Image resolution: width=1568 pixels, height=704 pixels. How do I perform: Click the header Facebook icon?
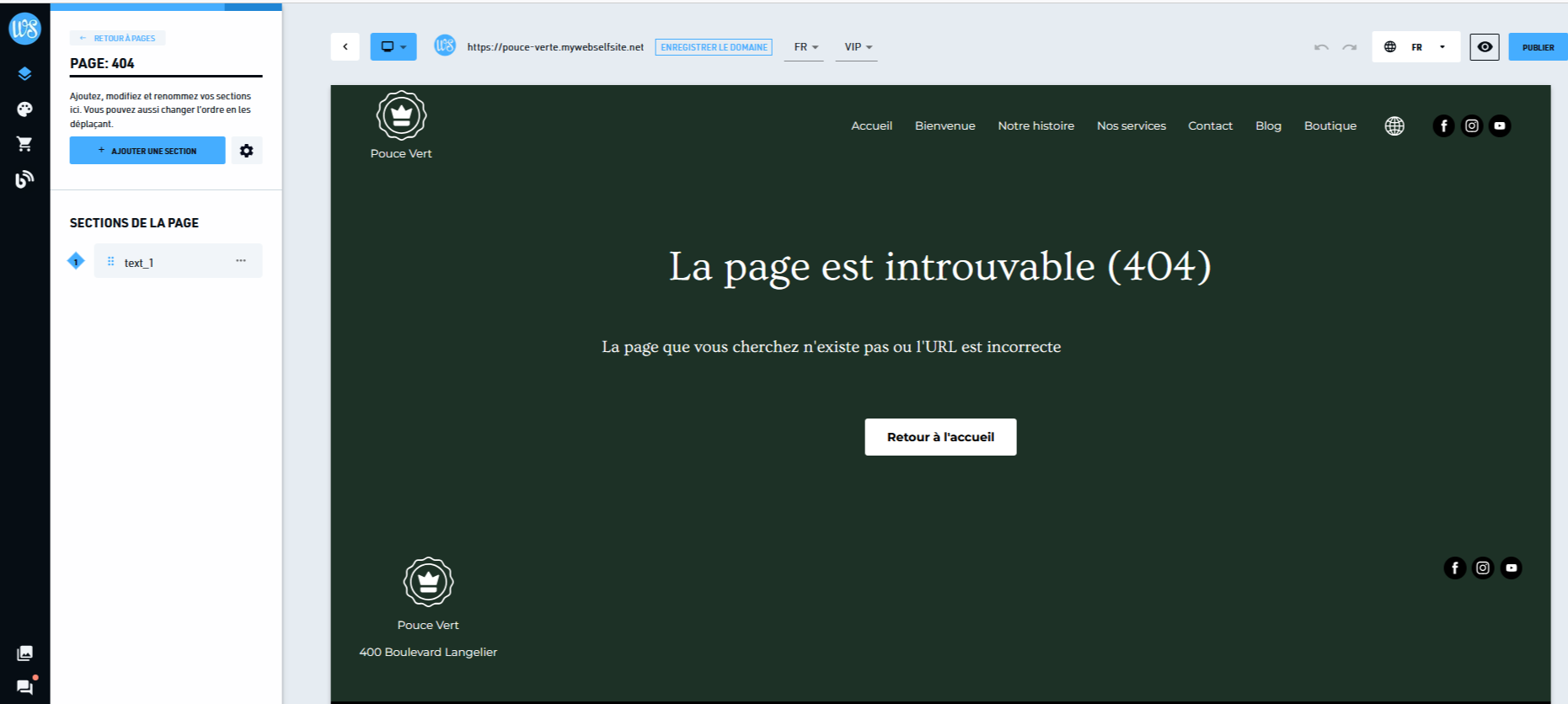click(1443, 125)
